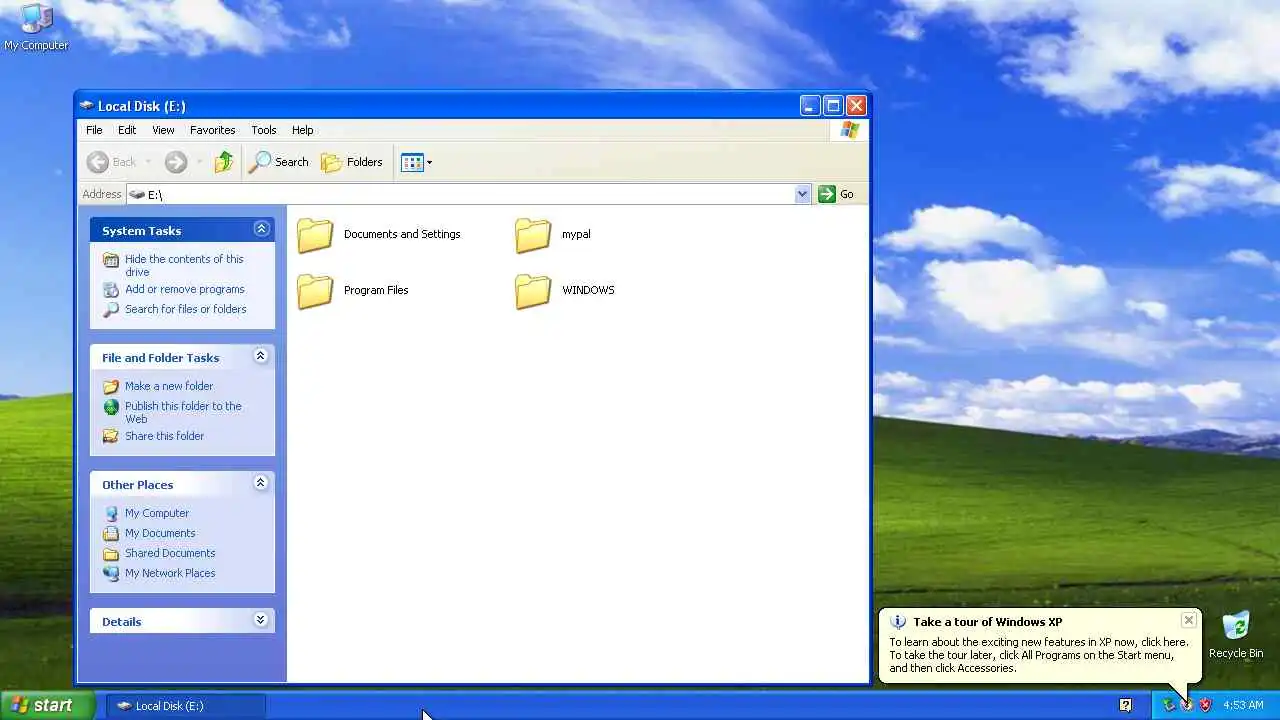This screenshot has width=1280, height=720.
Task: Open Forward history dropdown arrow
Action: point(199,162)
